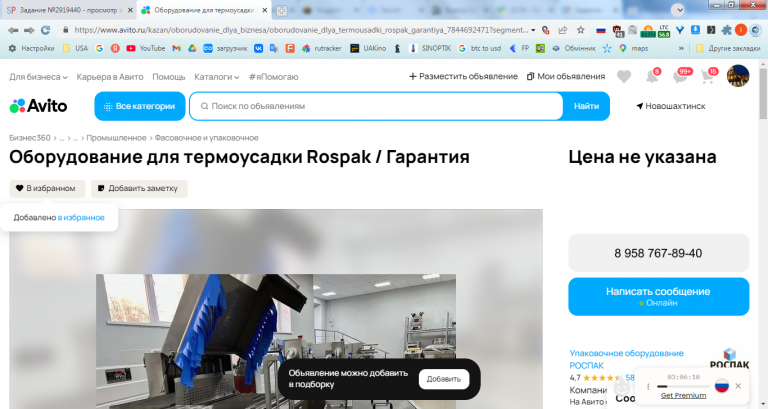
Task: Open the в избранное link in the tooltip
Action: (x=81, y=217)
